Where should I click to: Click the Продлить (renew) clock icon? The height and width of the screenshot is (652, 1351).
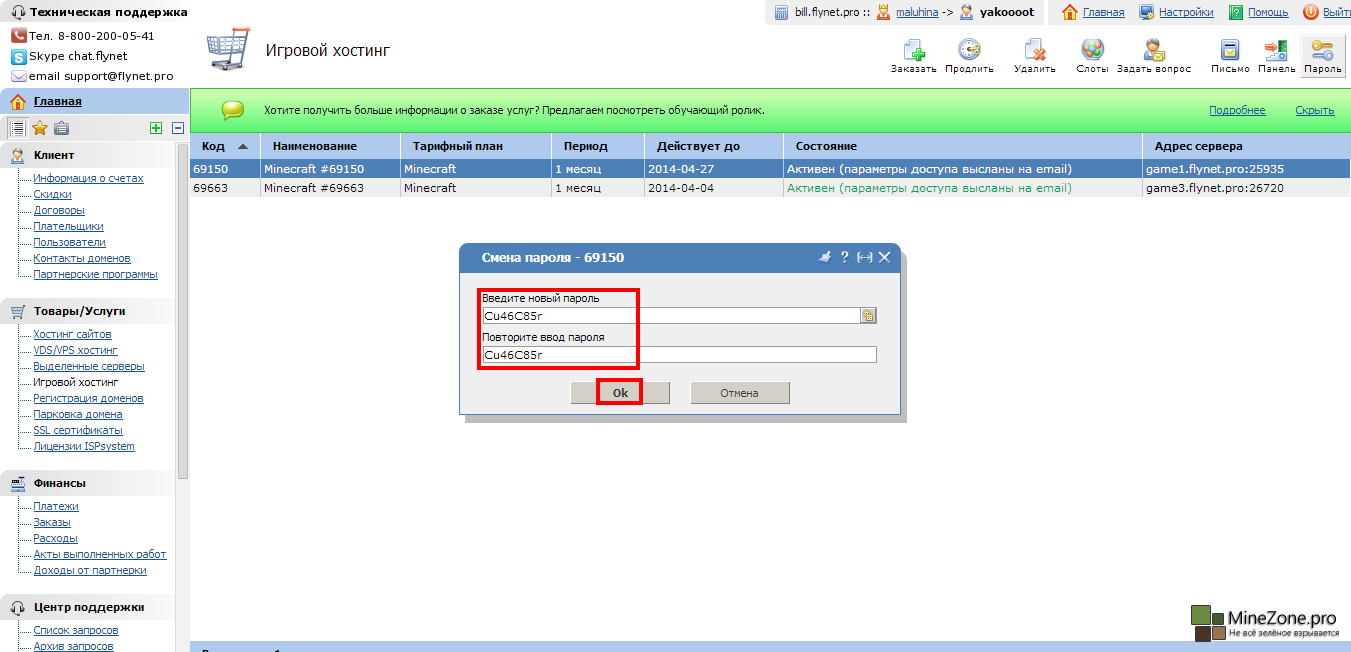coord(969,50)
